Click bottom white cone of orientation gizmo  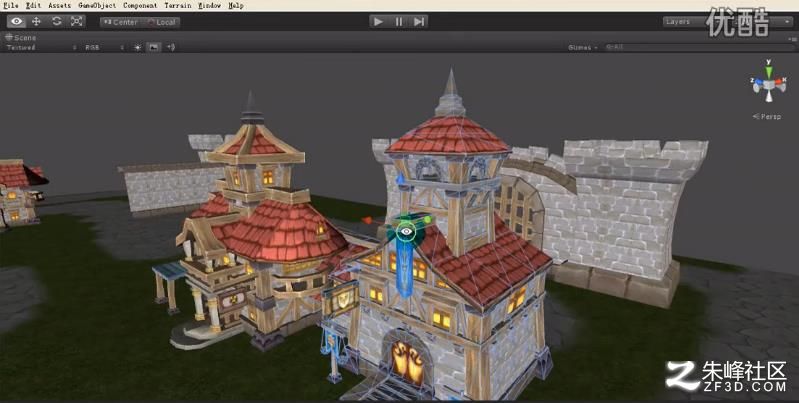[768, 96]
